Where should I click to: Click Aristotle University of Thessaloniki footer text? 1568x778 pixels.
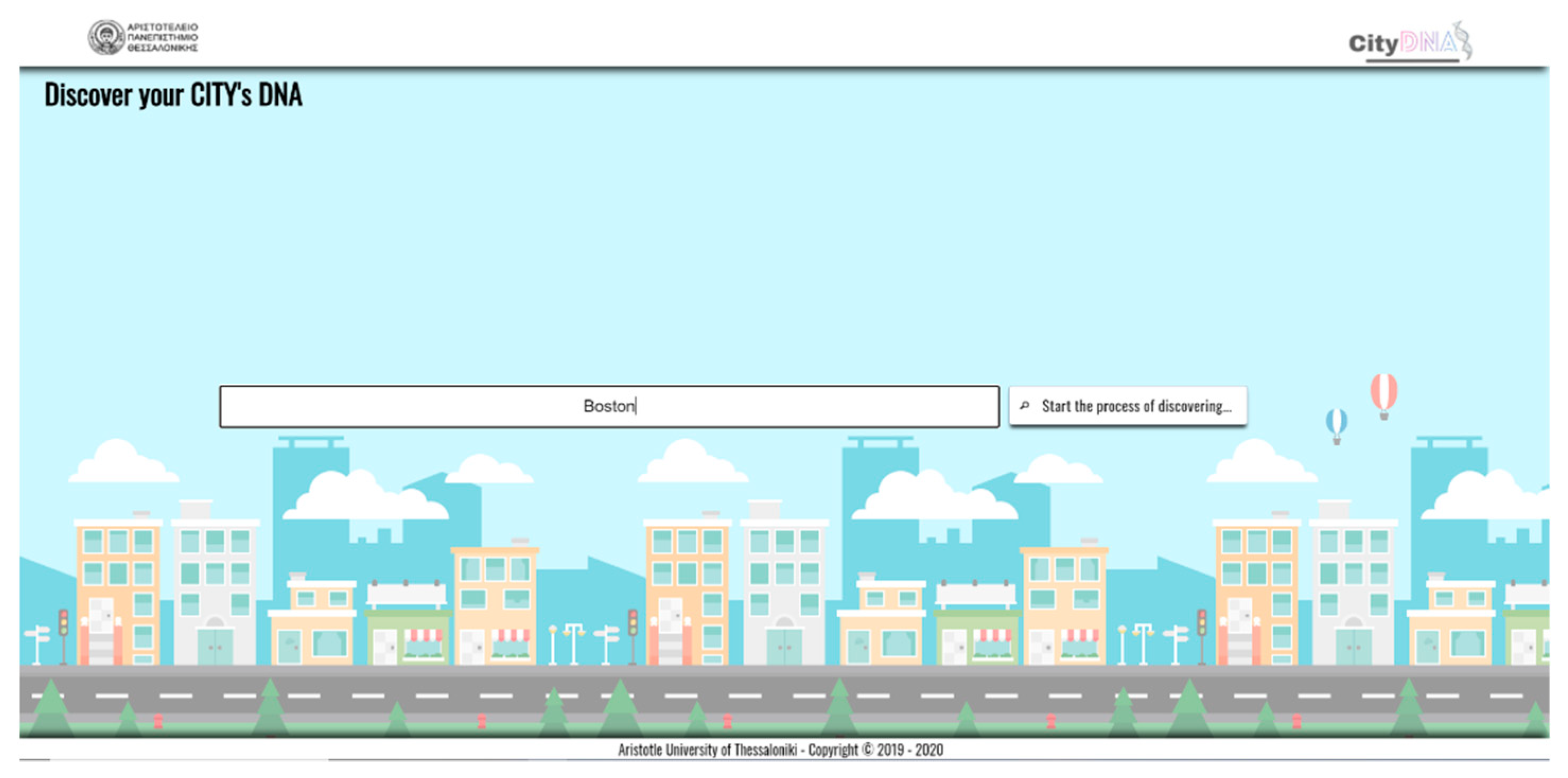[707, 750]
